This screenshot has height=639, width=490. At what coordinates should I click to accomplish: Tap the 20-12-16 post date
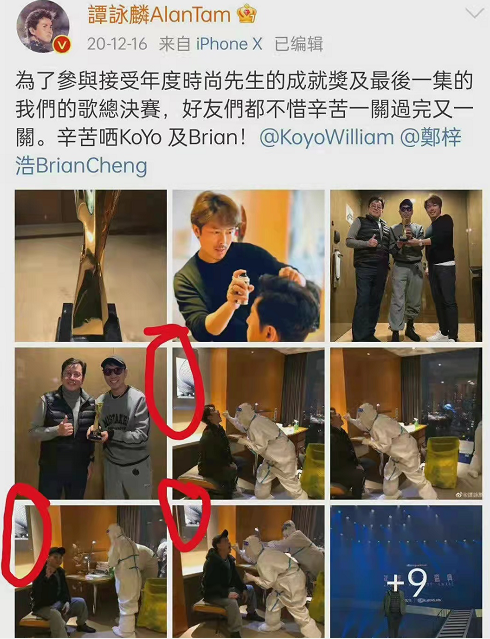pos(117,44)
